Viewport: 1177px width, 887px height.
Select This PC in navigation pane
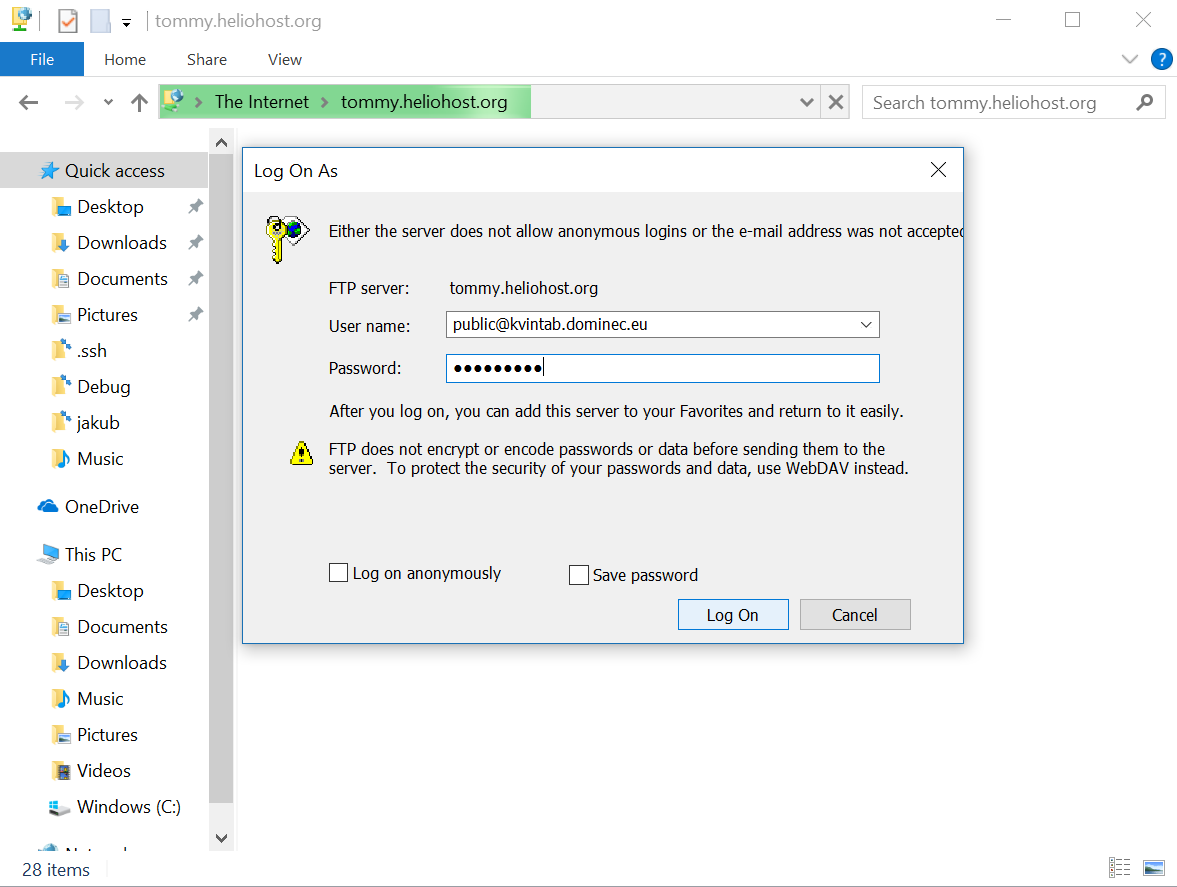point(93,555)
